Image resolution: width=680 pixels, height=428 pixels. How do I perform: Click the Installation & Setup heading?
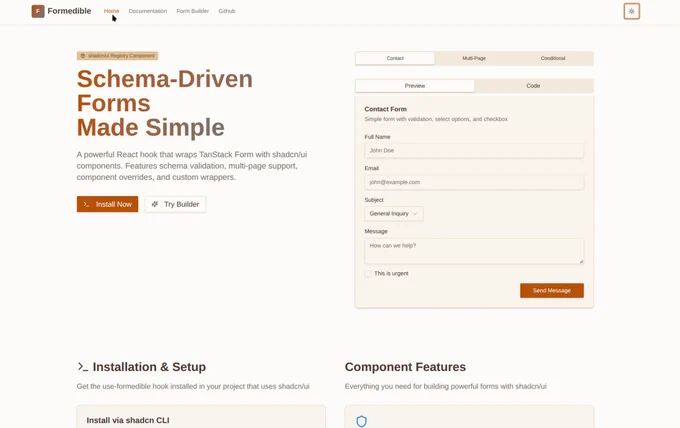149,367
